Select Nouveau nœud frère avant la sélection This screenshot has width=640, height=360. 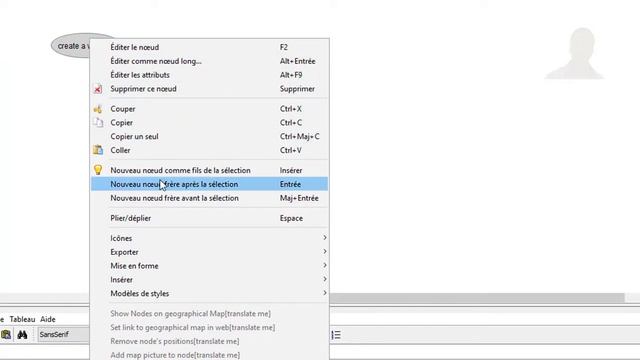[209, 198]
